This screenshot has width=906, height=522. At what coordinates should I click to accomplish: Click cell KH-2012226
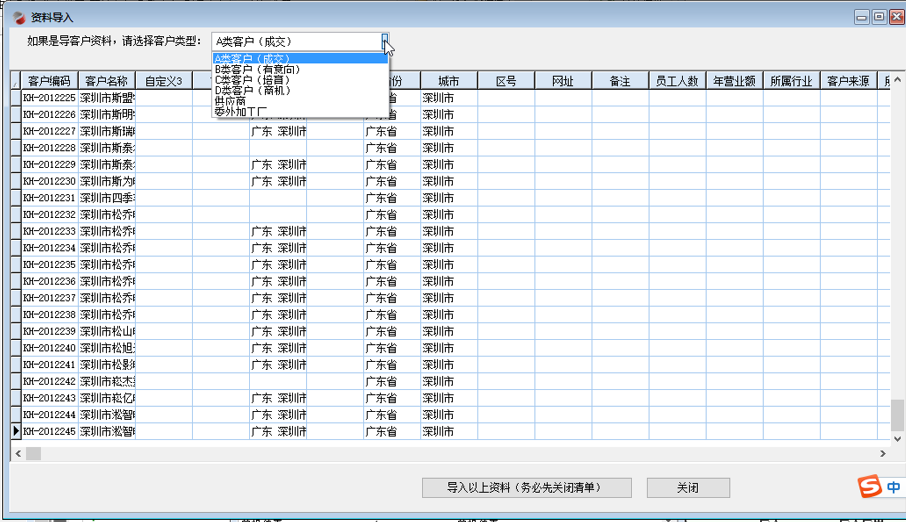click(x=50, y=114)
